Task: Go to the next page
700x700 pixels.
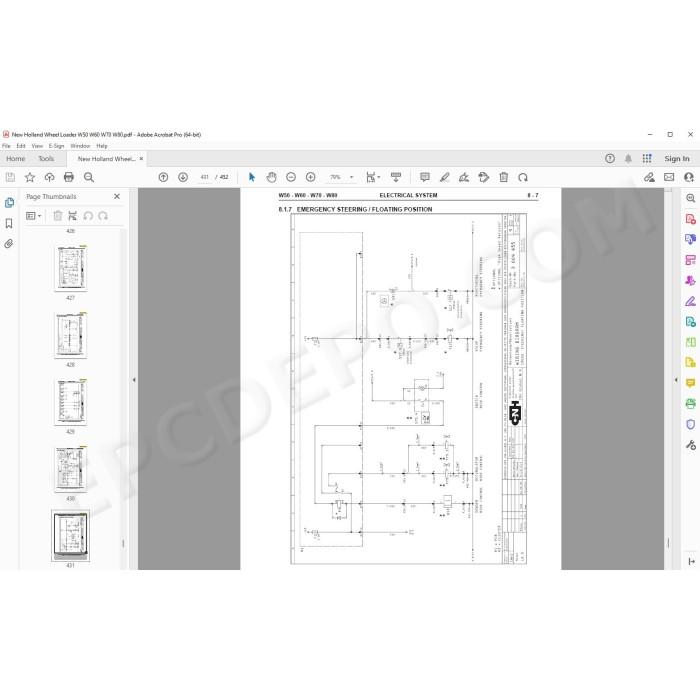Action: [183, 177]
